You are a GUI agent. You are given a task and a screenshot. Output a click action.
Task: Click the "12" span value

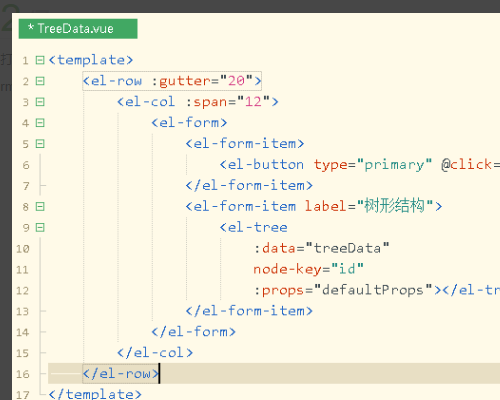click(x=253, y=102)
